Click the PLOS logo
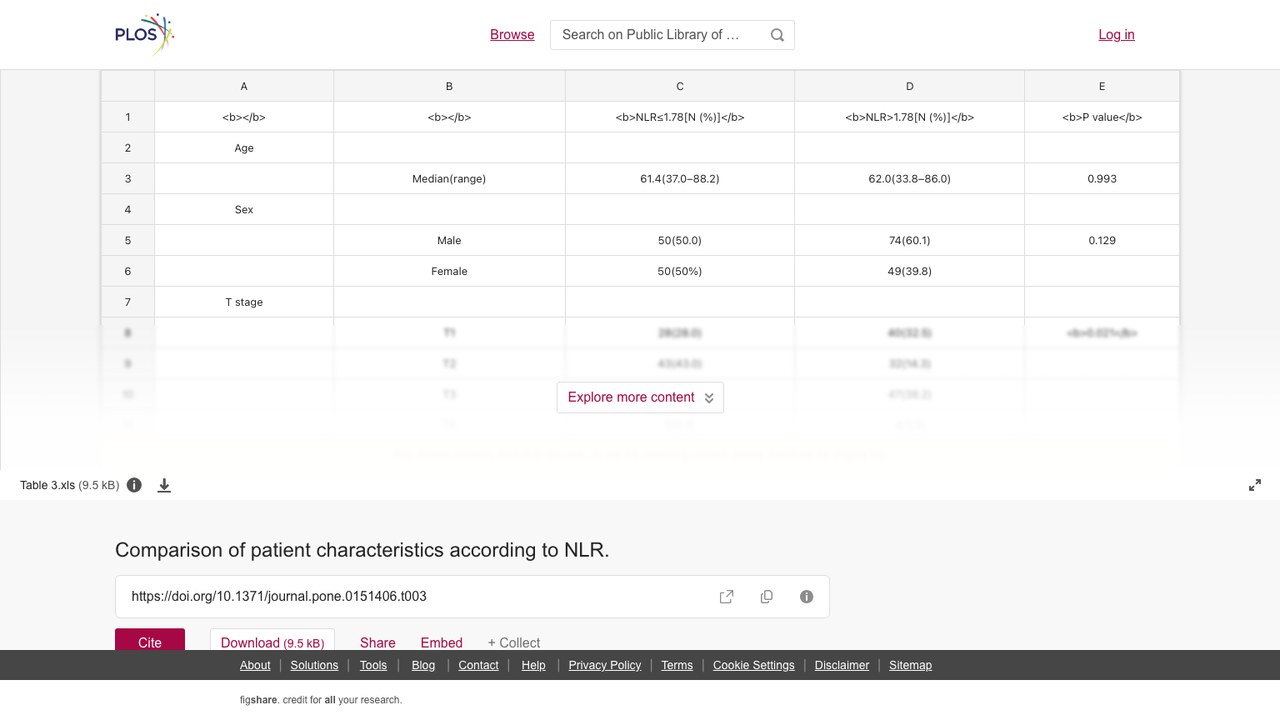 [x=145, y=34]
